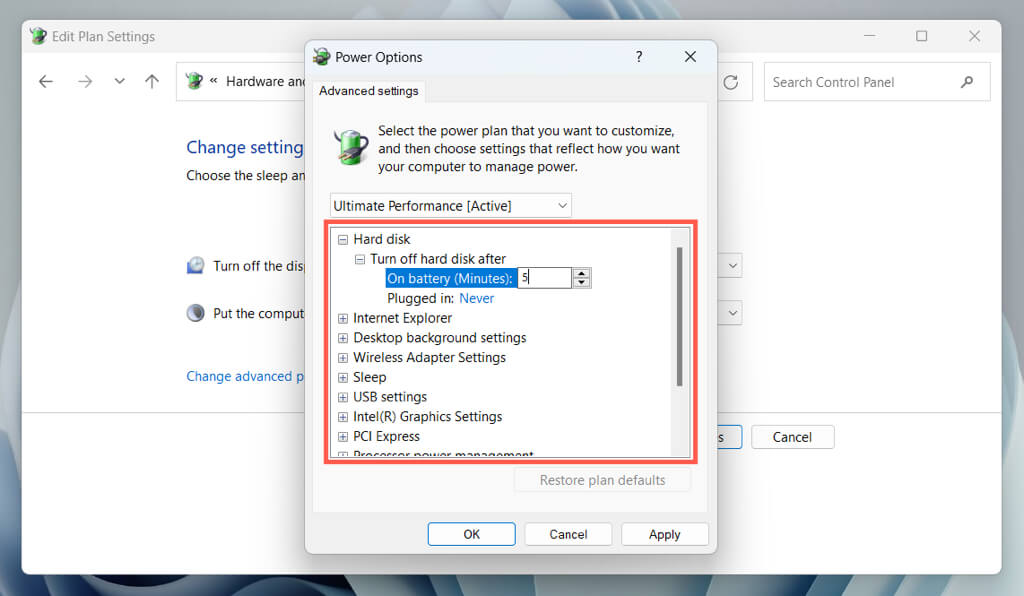Image resolution: width=1024 pixels, height=596 pixels.
Task: Click the settings list vertical scrollbar
Action: point(680,318)
